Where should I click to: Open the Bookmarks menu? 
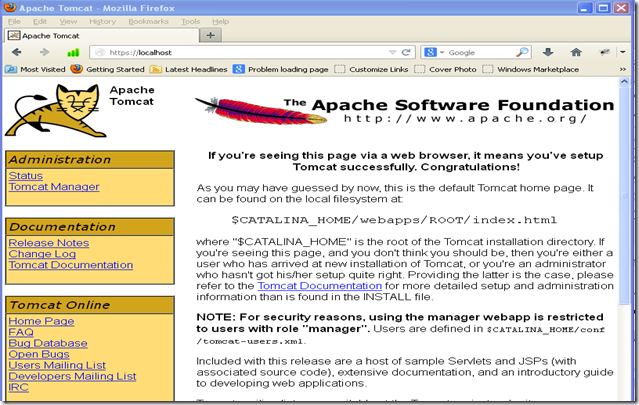[x=148, y=22]
